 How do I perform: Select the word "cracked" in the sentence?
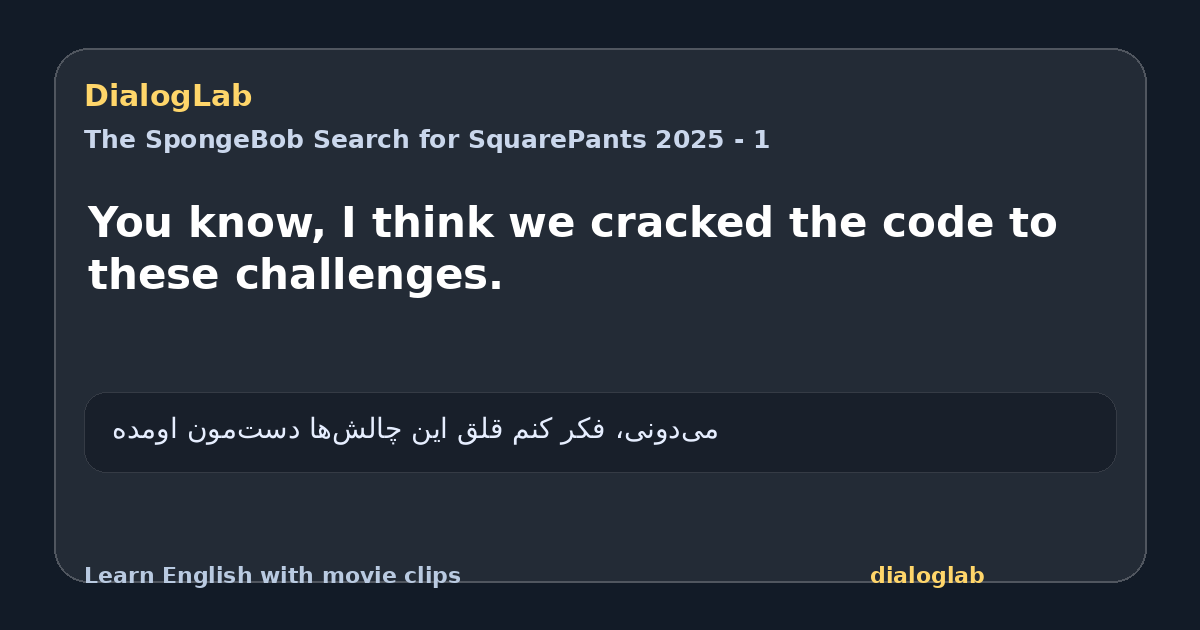click(682, 223)
